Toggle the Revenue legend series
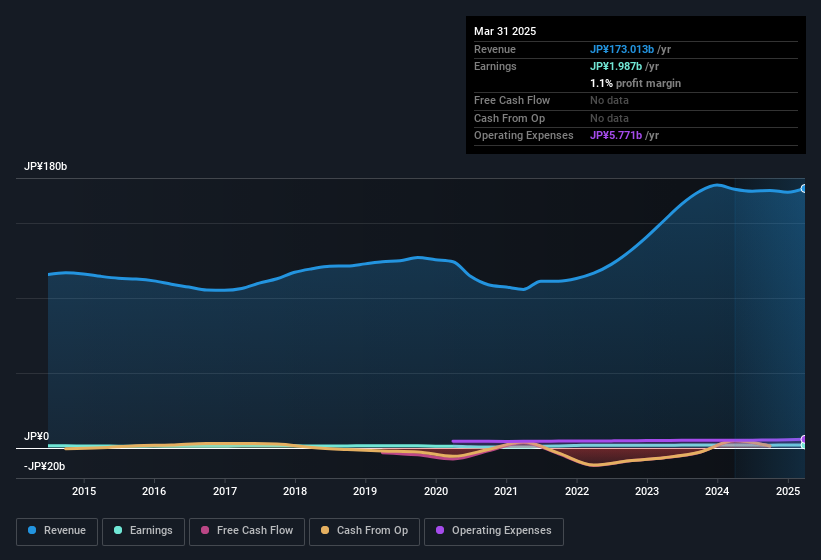 57,531
